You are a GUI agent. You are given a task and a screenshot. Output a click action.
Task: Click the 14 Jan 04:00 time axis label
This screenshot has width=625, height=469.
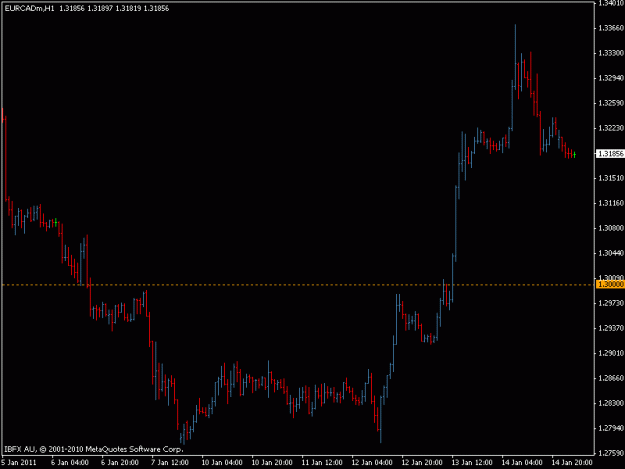click(x=522, y=463)
